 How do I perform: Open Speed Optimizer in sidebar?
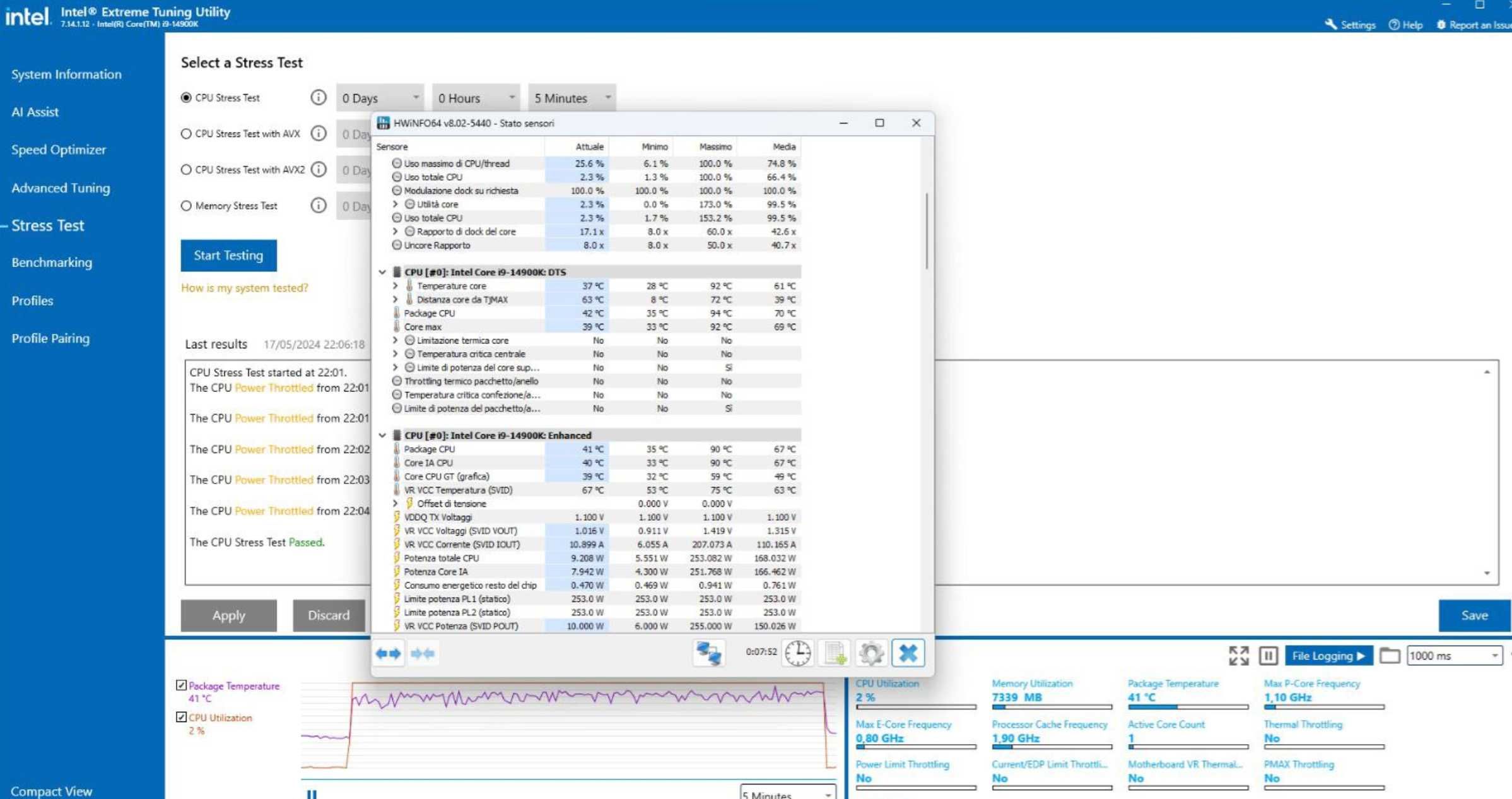click(59, 150)
